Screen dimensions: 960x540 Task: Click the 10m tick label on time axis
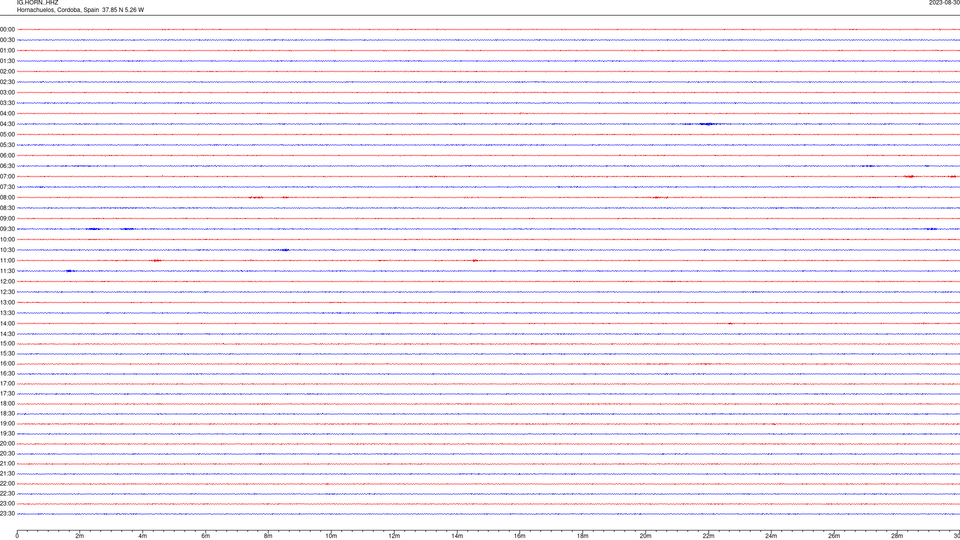point(331,536)
